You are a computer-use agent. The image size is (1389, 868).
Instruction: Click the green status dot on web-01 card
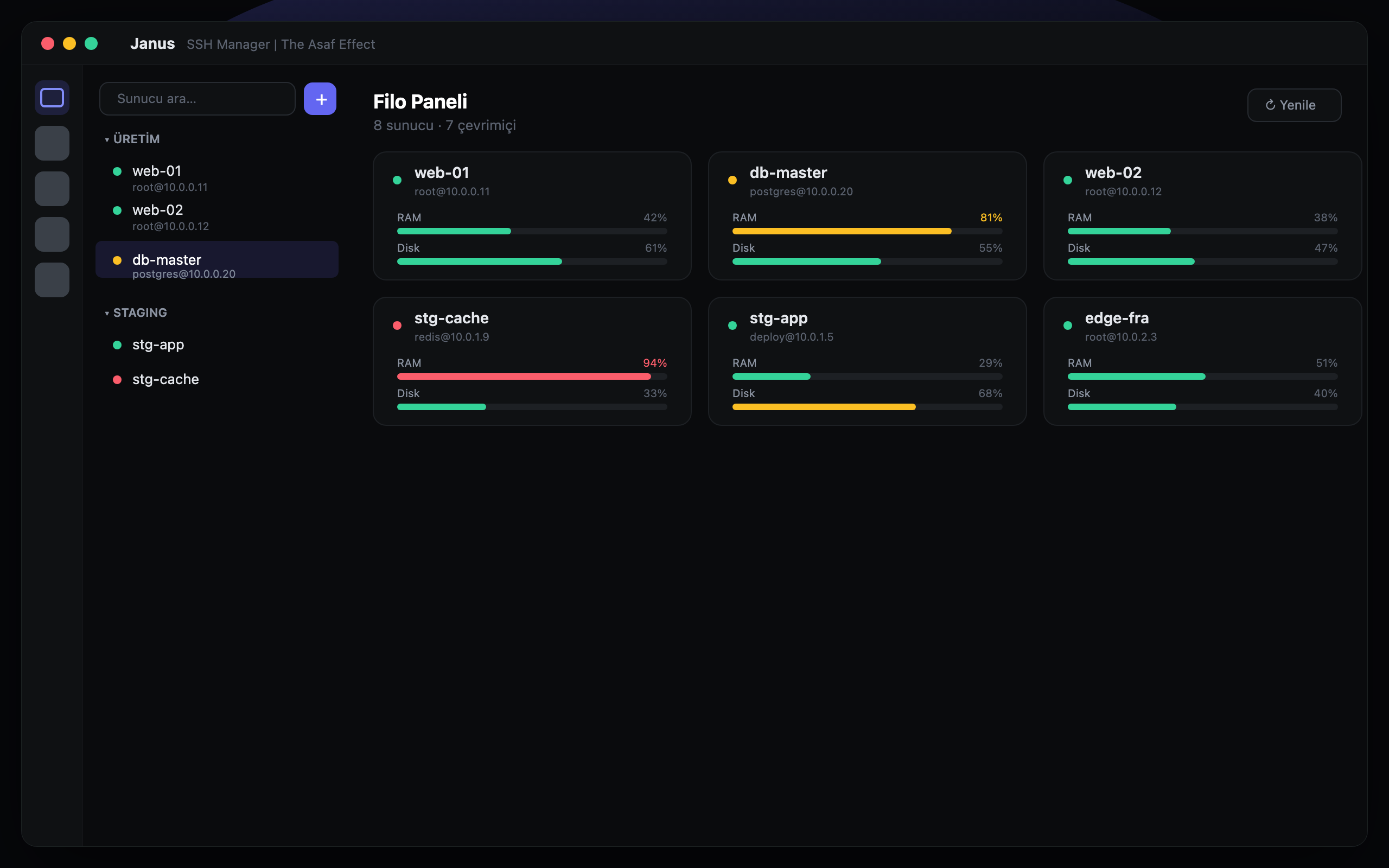point(397,180)
